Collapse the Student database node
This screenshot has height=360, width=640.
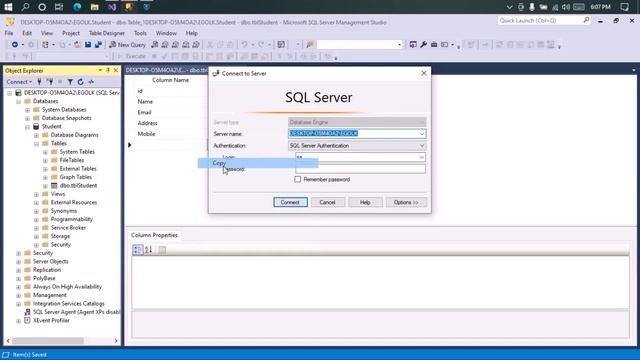[27, 127]
